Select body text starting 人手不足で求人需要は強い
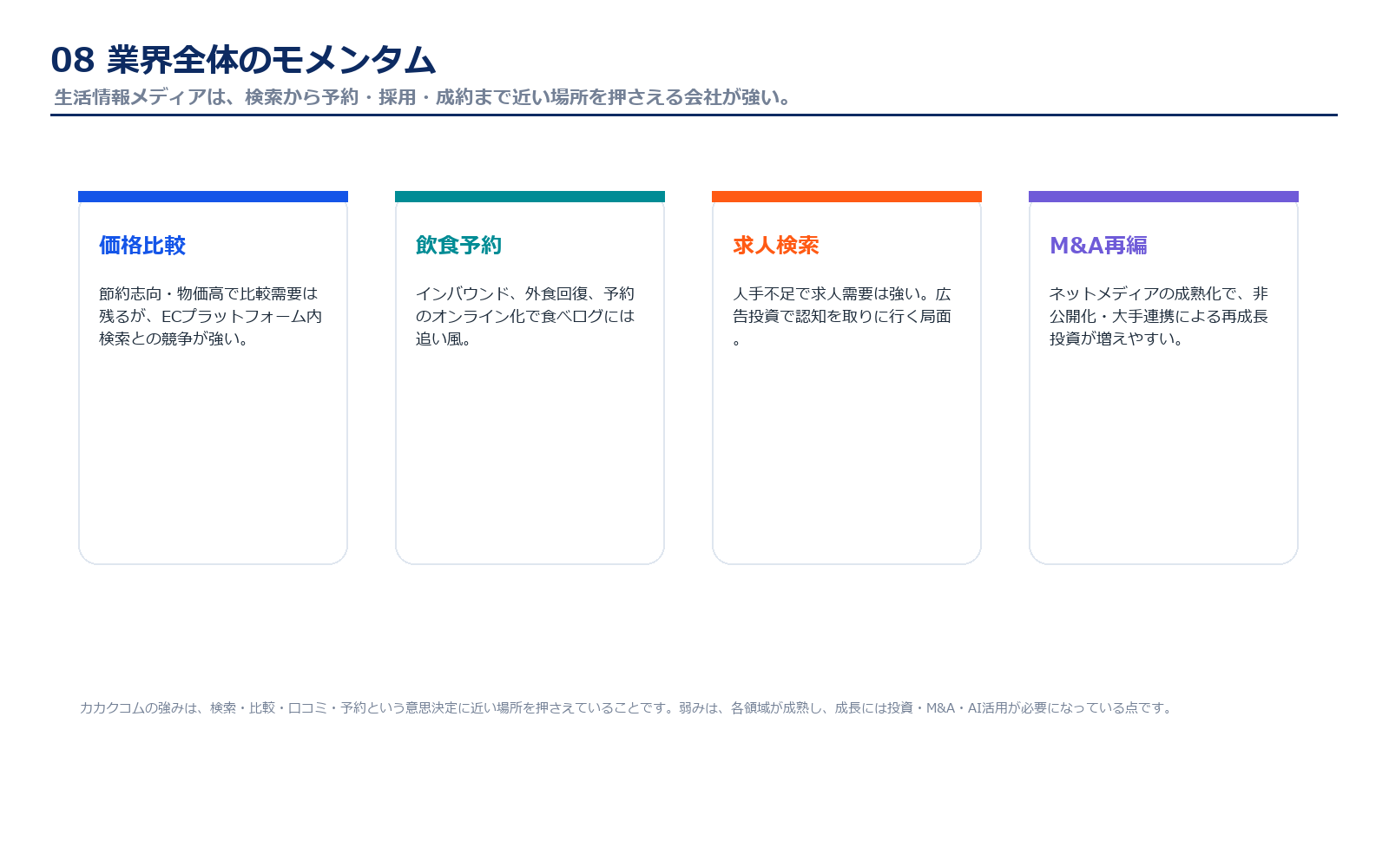The height and width of the screenshot is (868, 1389). pyautogui.click(x=842, y=317)
